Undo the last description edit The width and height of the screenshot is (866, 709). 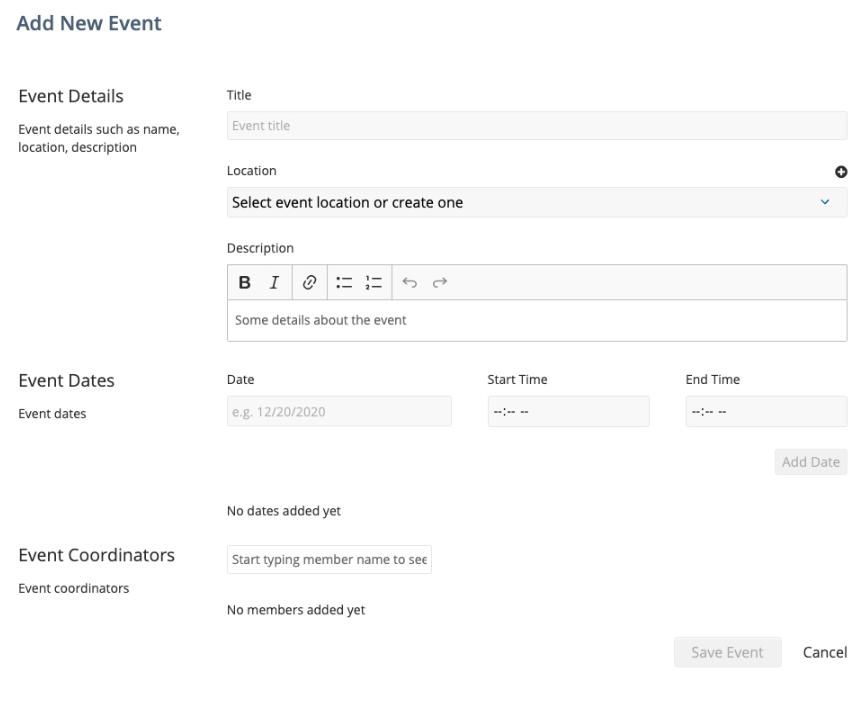(409, 283)
